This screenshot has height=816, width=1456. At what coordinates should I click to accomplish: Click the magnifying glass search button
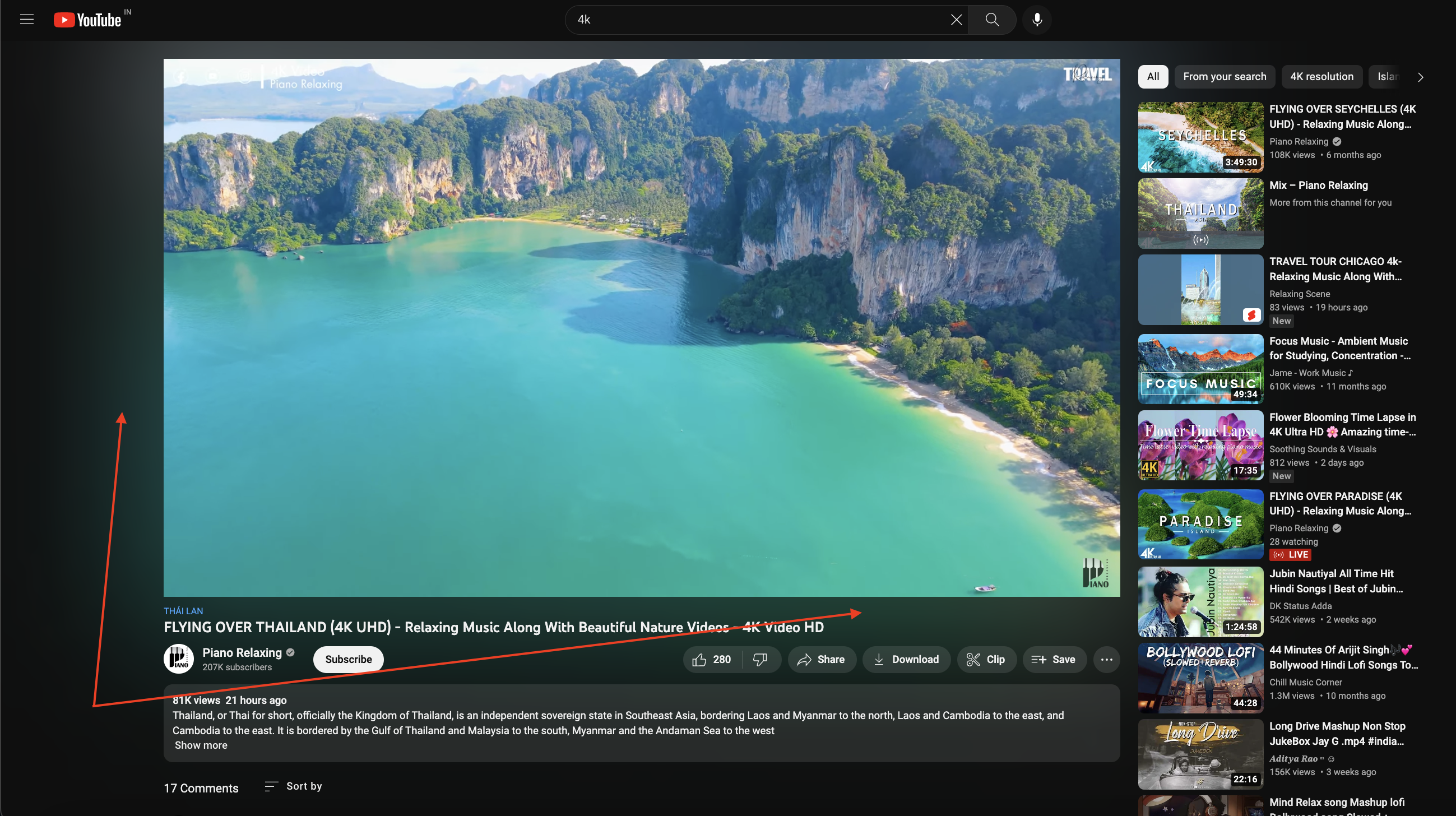(x=992, y=20)
